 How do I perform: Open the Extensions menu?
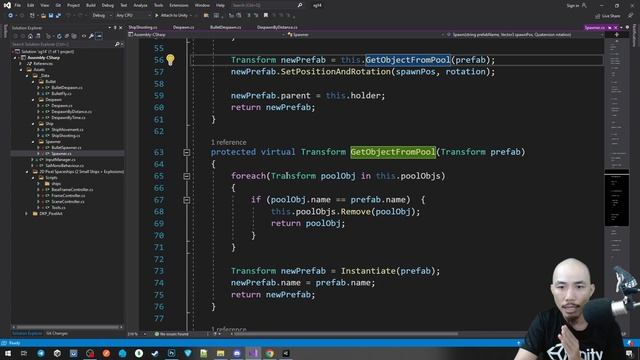coord(179,5)
